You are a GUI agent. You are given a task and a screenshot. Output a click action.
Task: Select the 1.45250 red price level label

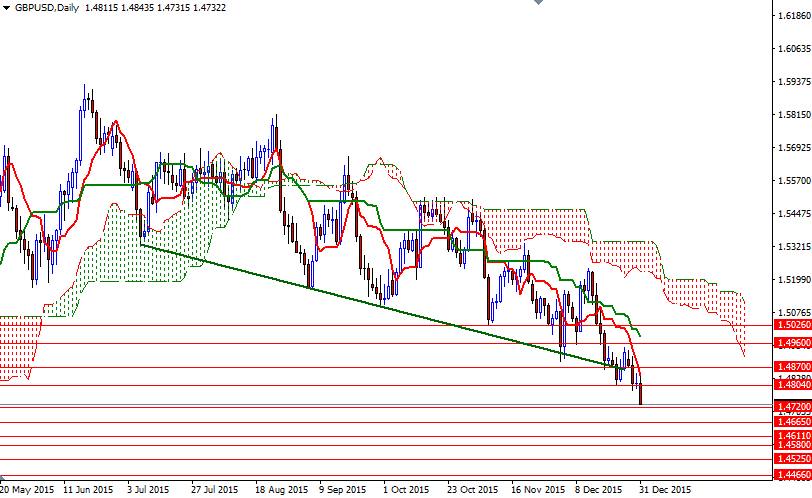point(792,459)
